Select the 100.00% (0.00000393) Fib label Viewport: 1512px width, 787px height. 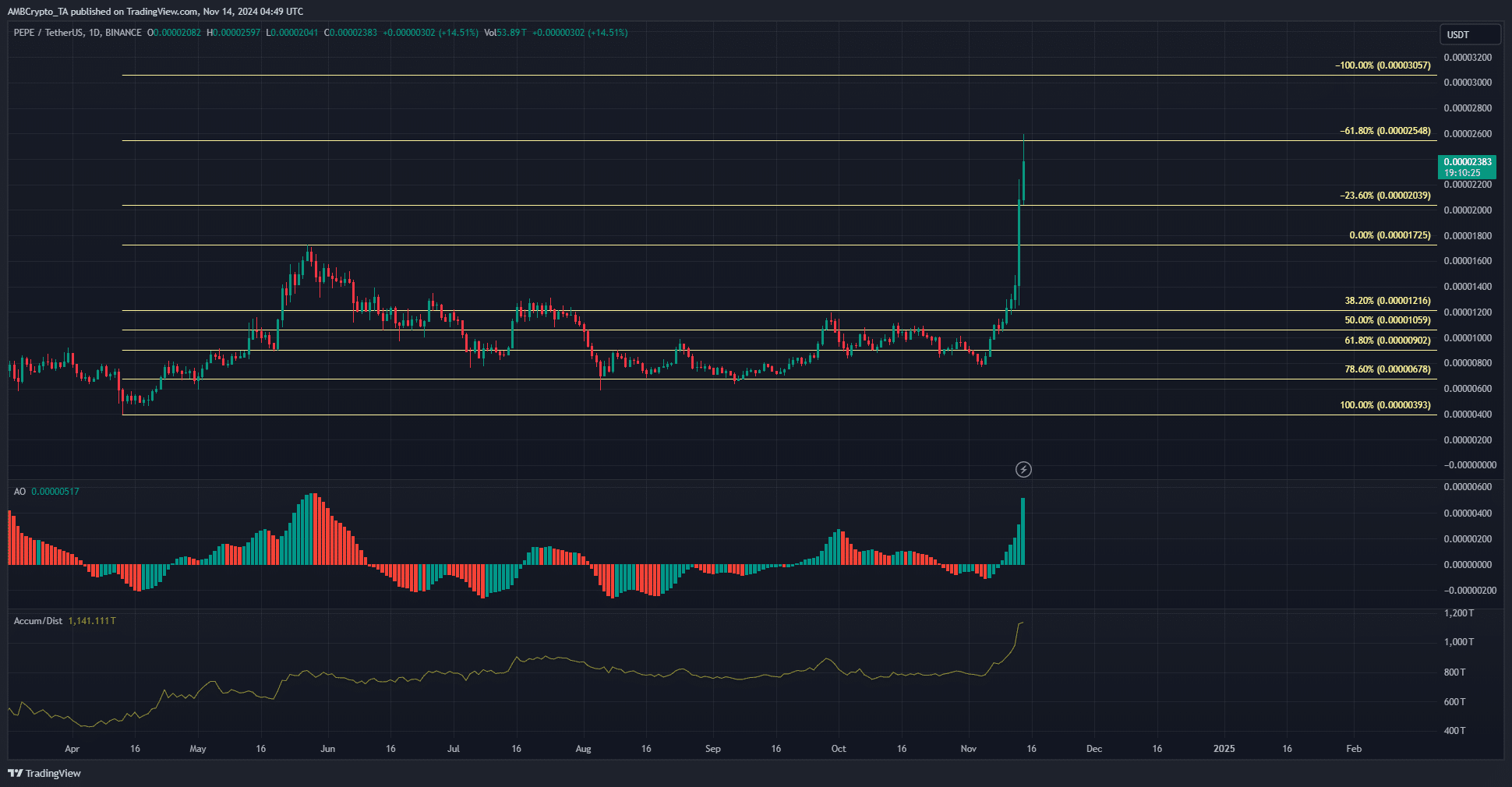[1385, 405]
